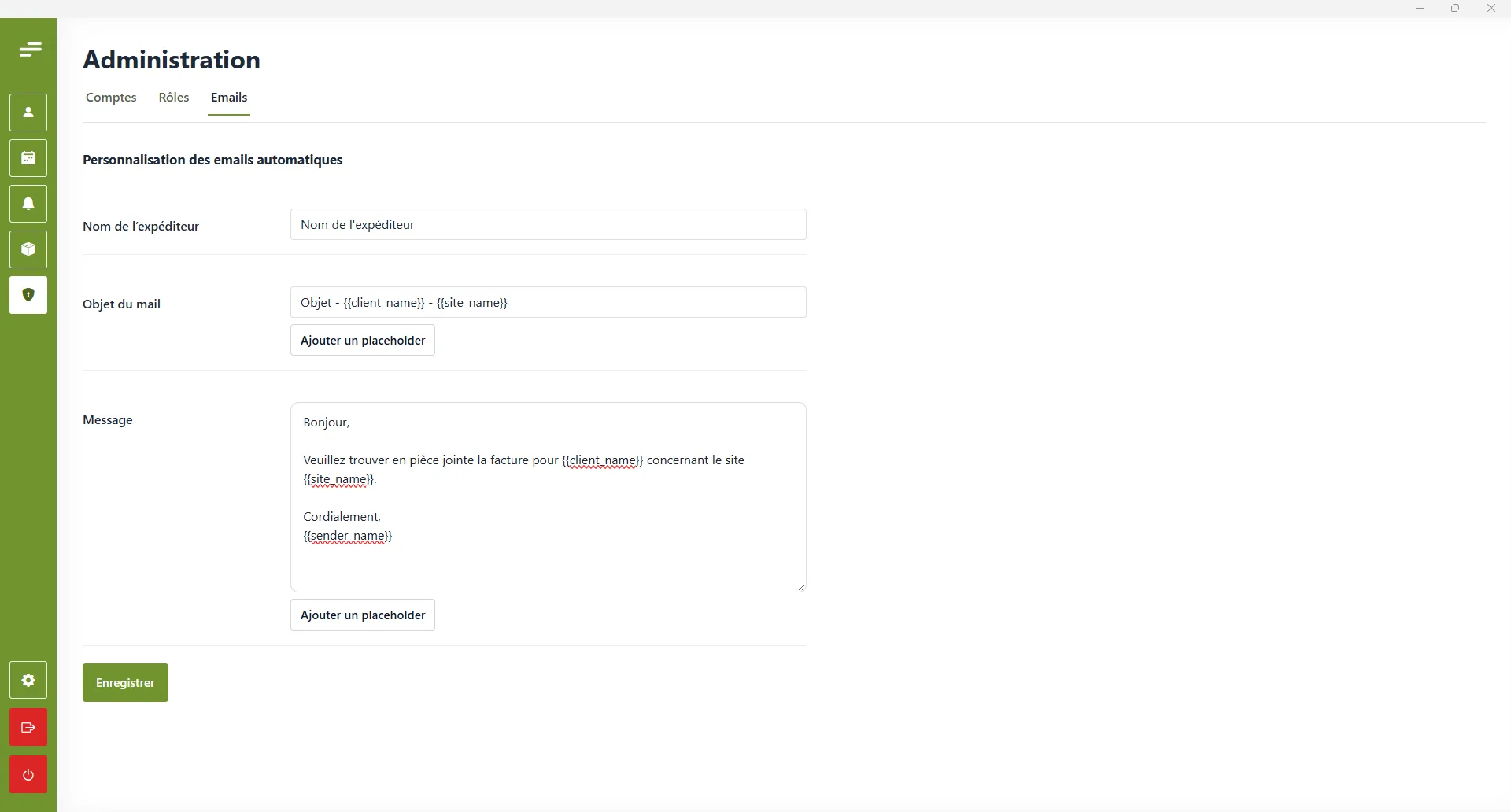Open the calendar sidebar icon
Viewport: 1511px width, 812px height.
tap(28, 158)
